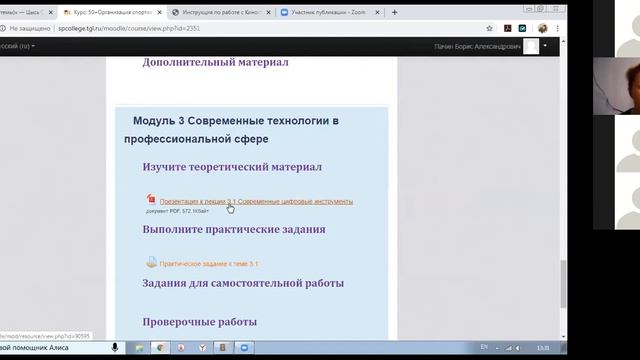Open the practical assignment link for topic 3.1
This screenshot has width=640, height=360.
click(x=209, y=264)
